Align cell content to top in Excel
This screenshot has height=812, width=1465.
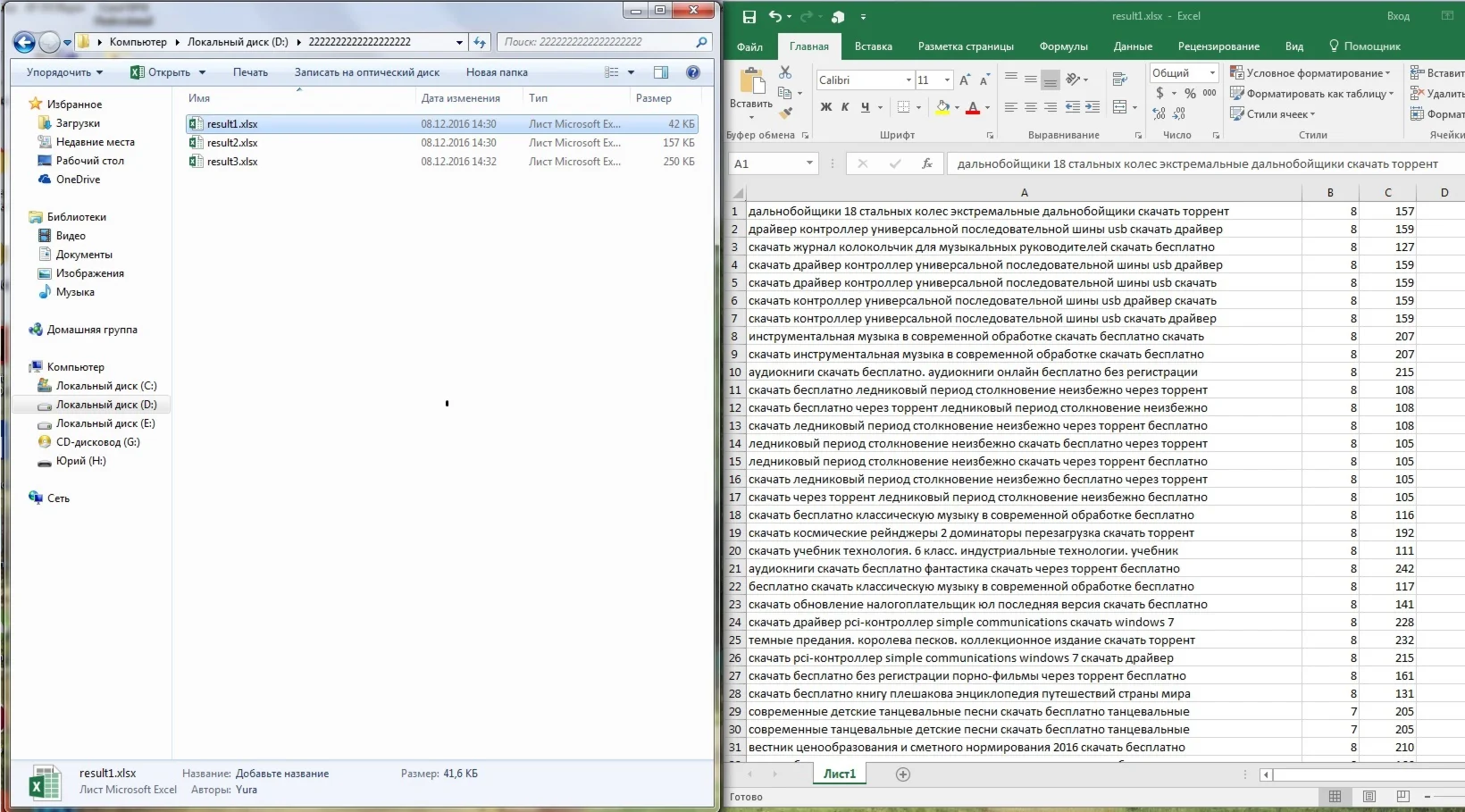point(1011,79)
